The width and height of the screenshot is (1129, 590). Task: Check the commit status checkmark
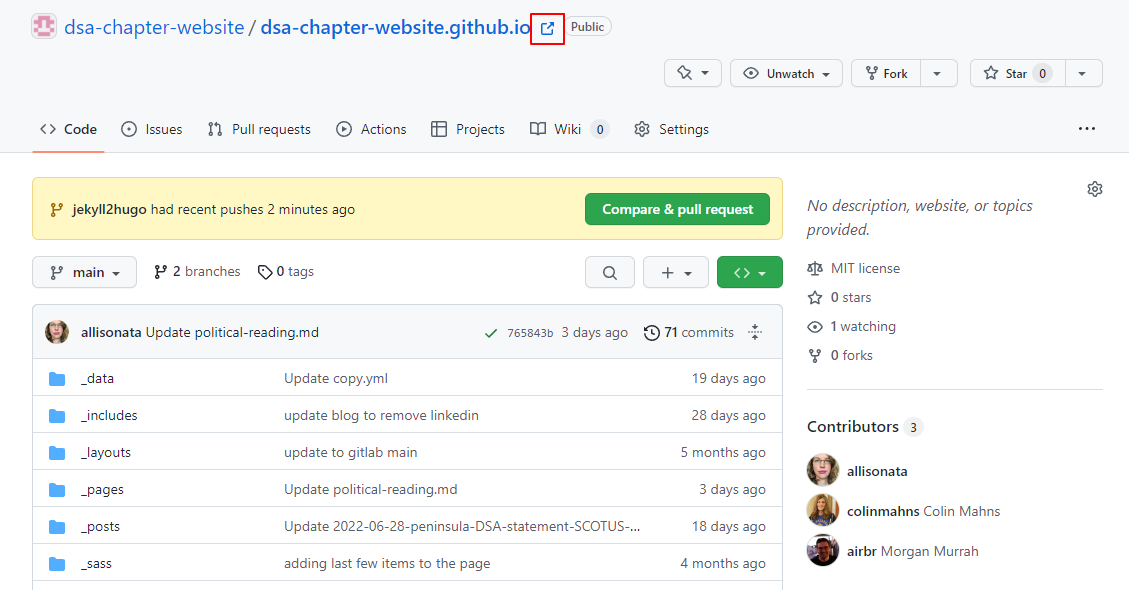point(491,333)
